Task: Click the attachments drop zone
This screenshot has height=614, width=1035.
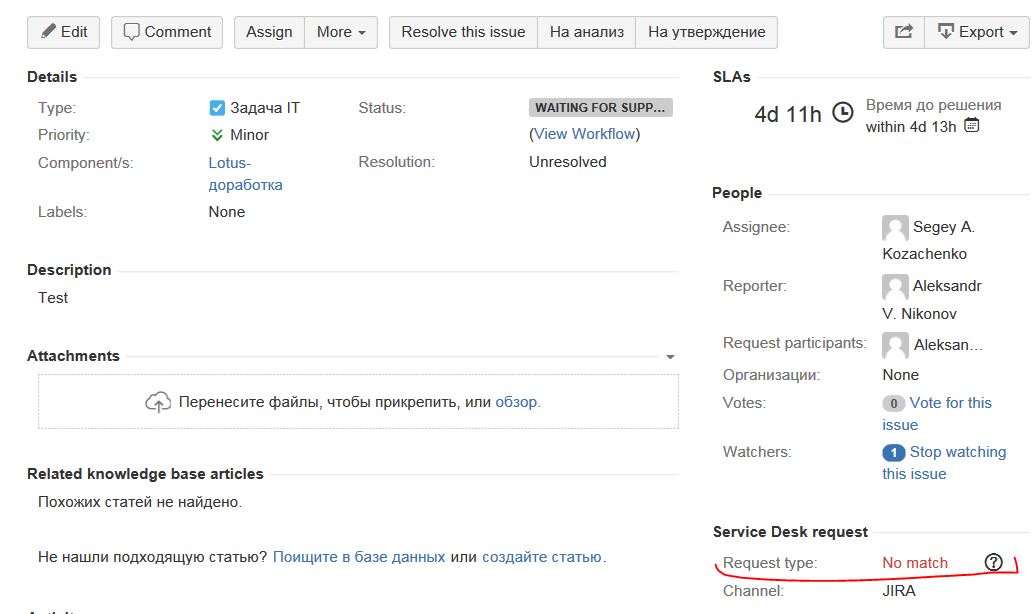Action: click(x=358, y=402)
